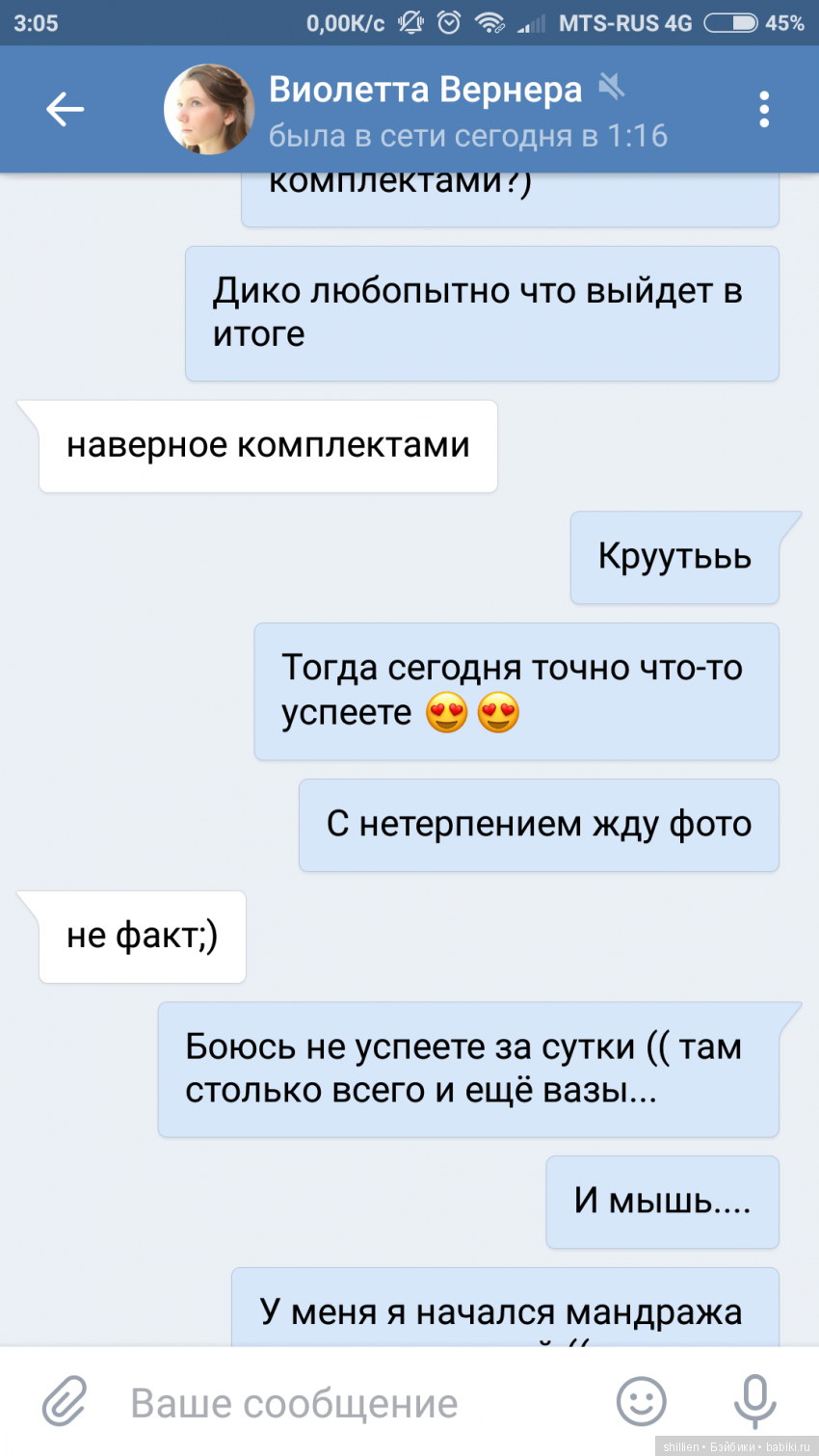Open Виолетта Вернера's profile avatar

pos(209,109)
